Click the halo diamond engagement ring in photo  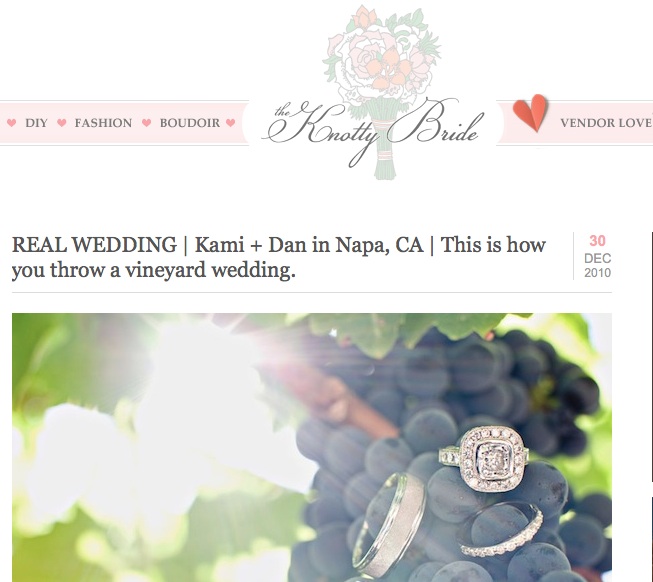[x=487, y=458]
